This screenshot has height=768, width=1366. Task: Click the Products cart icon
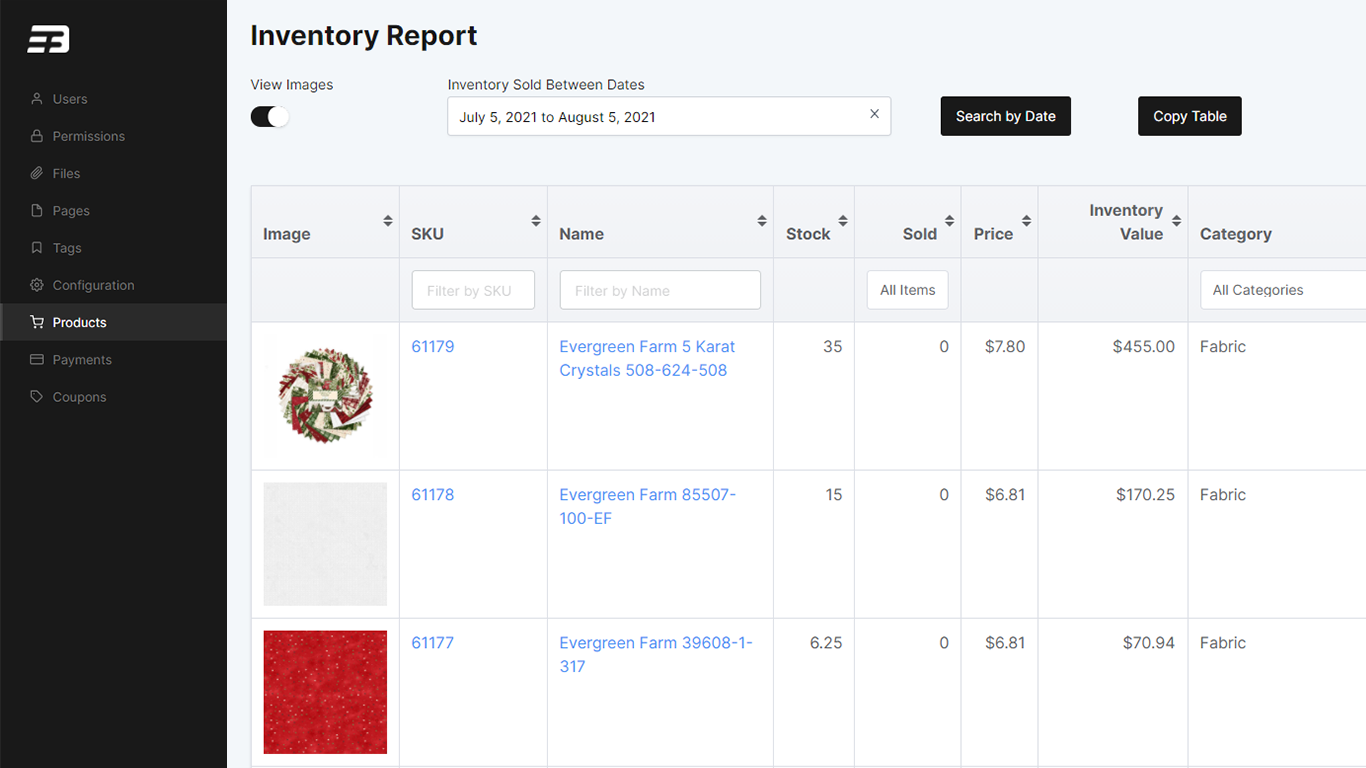point(37,322)
